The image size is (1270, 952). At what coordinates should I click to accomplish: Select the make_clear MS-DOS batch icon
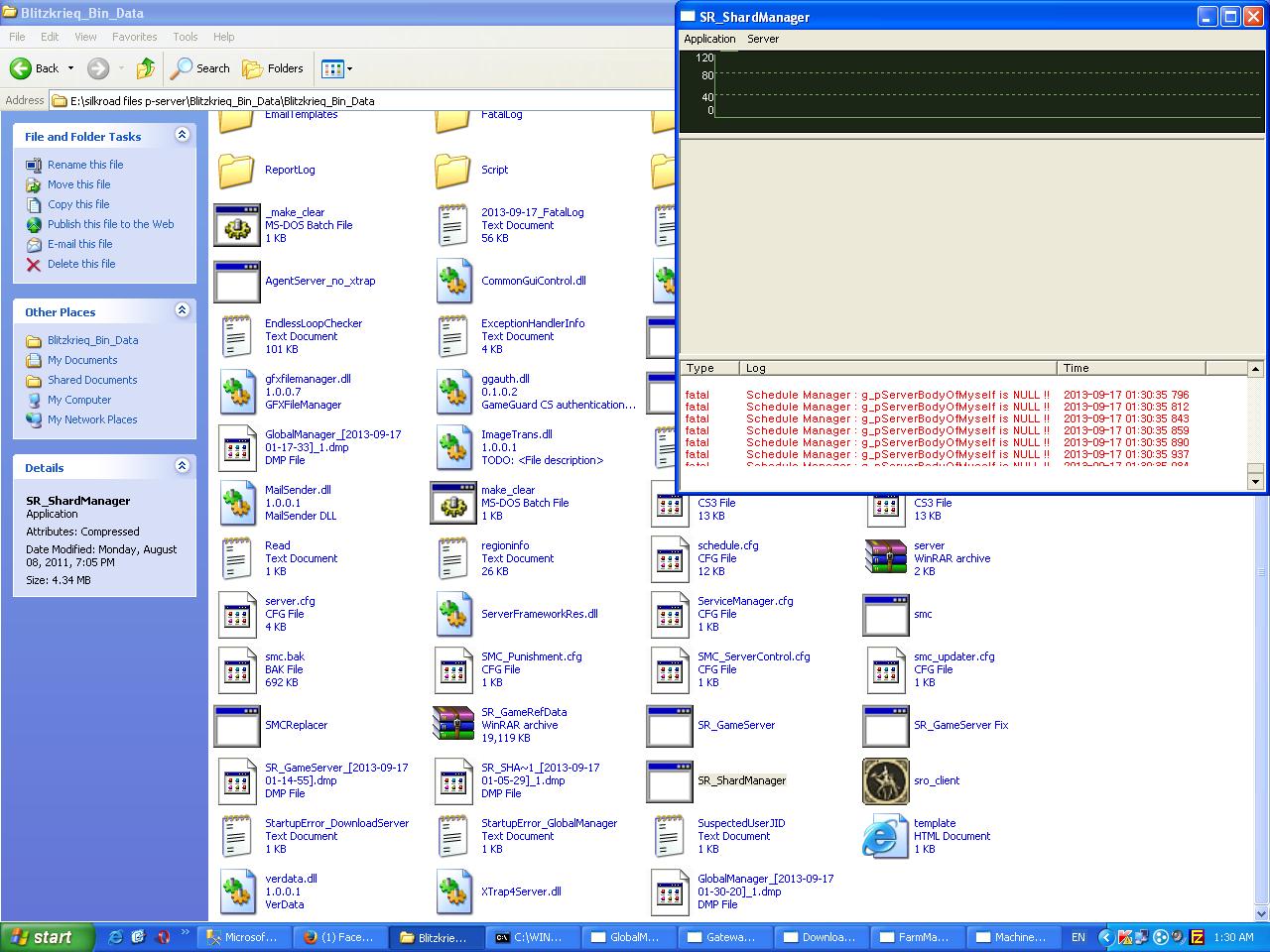coord(453,503)
